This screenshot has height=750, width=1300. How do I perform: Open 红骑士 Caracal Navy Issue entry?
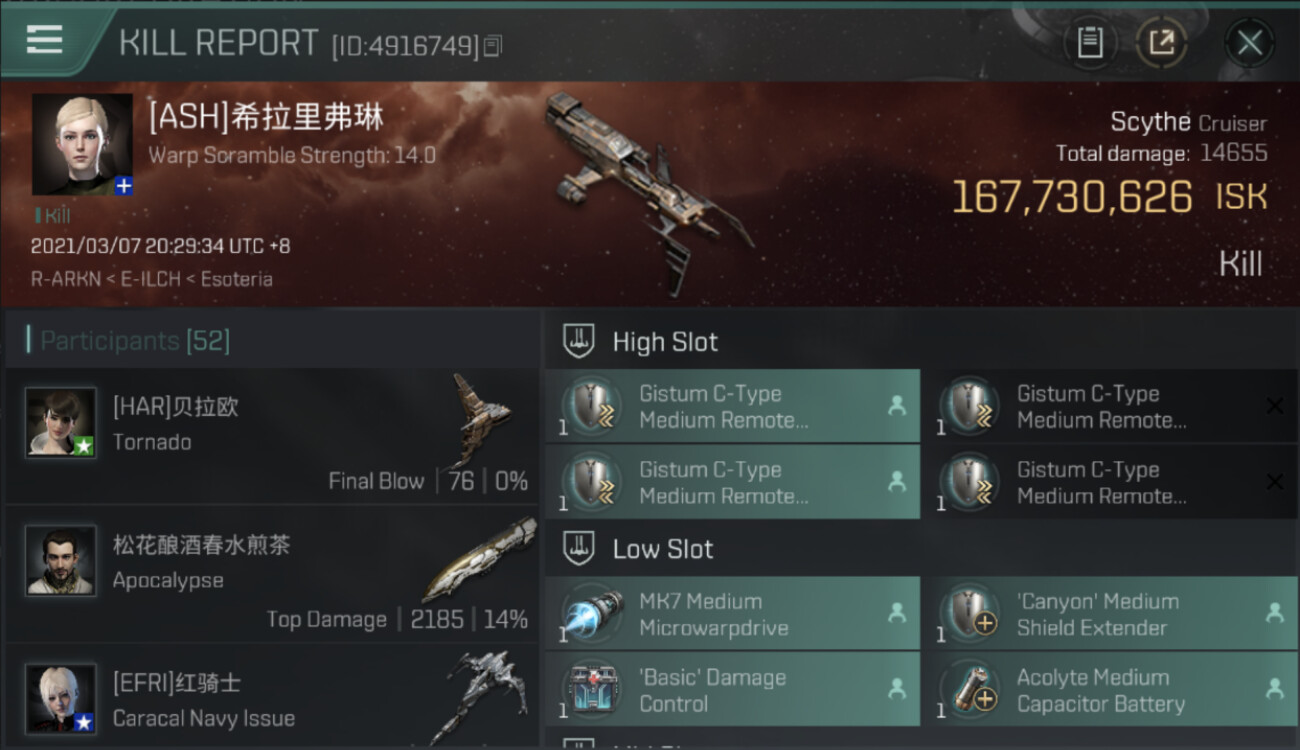click(x=272, y=697)
